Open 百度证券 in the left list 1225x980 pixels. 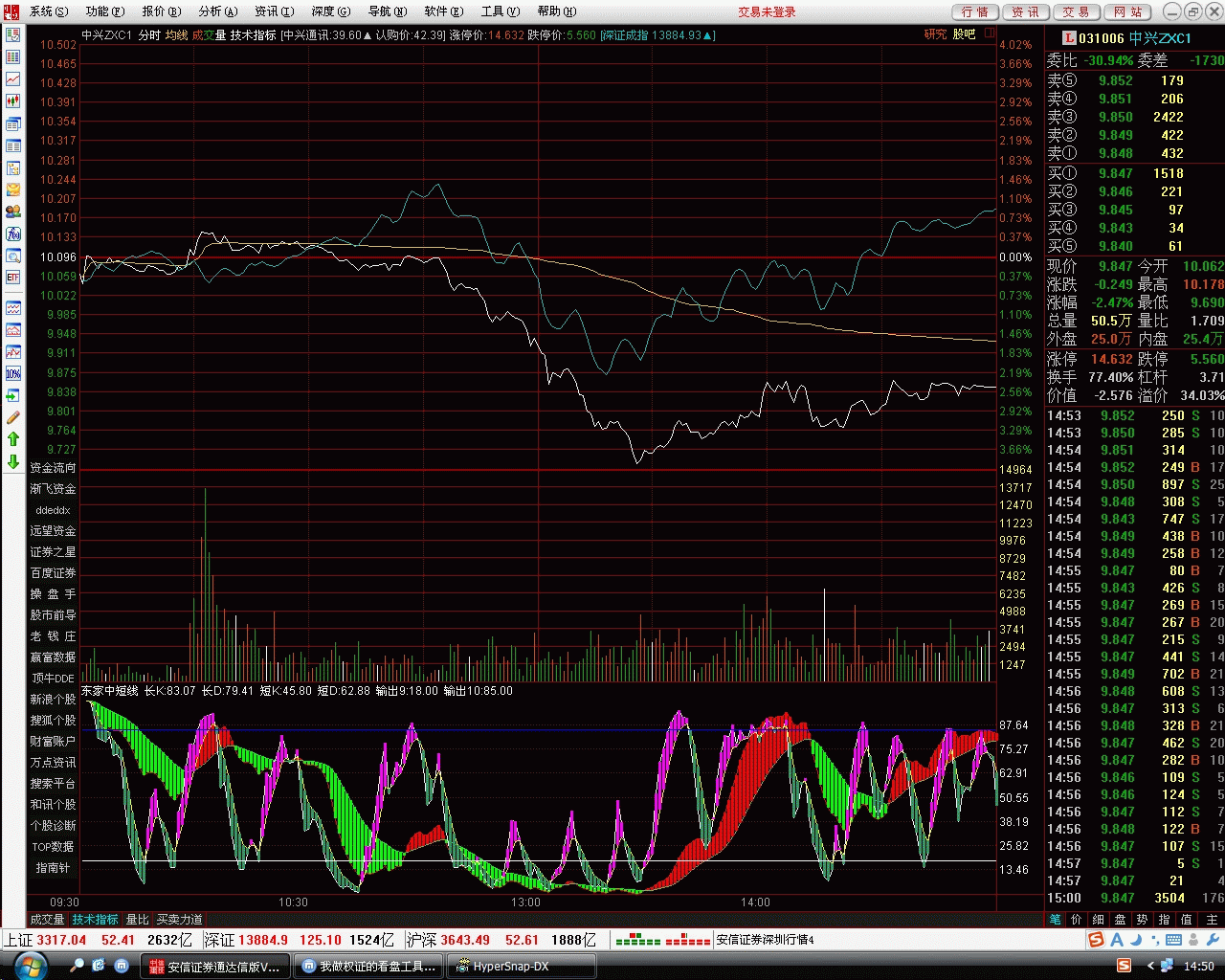tap(53, 573)
